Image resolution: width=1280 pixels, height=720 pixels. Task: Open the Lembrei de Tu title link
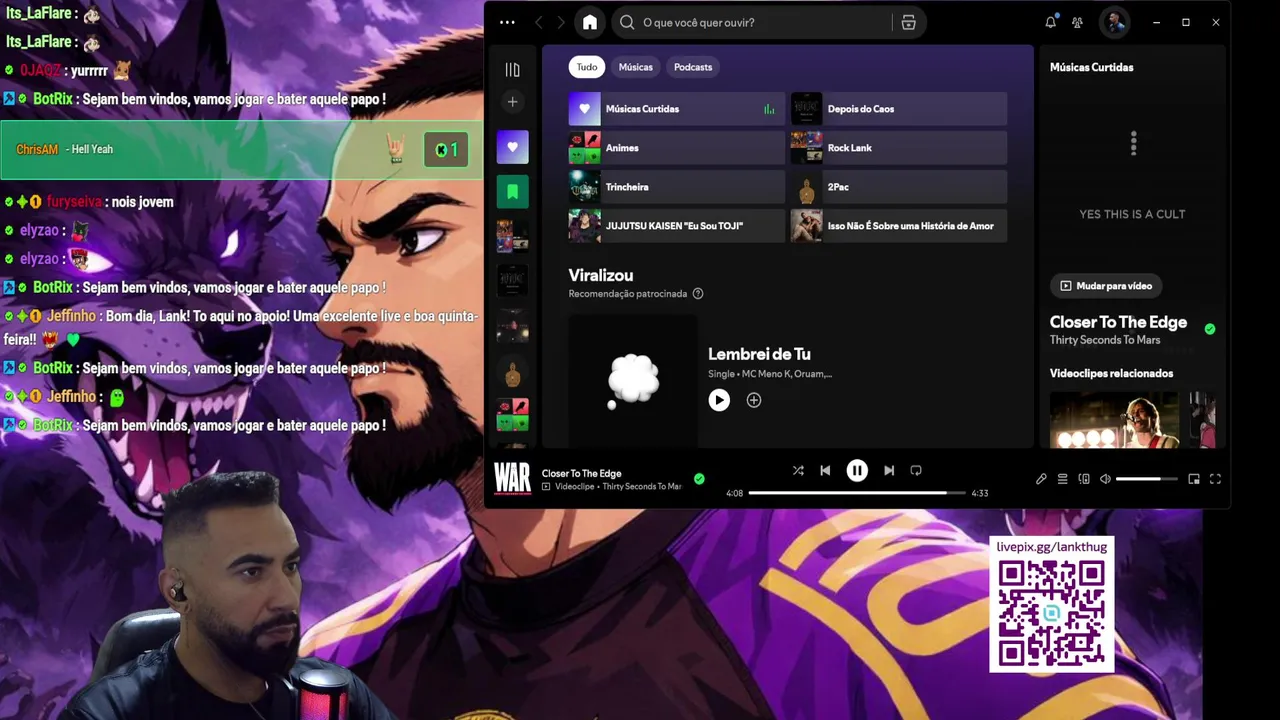[759, 354]
